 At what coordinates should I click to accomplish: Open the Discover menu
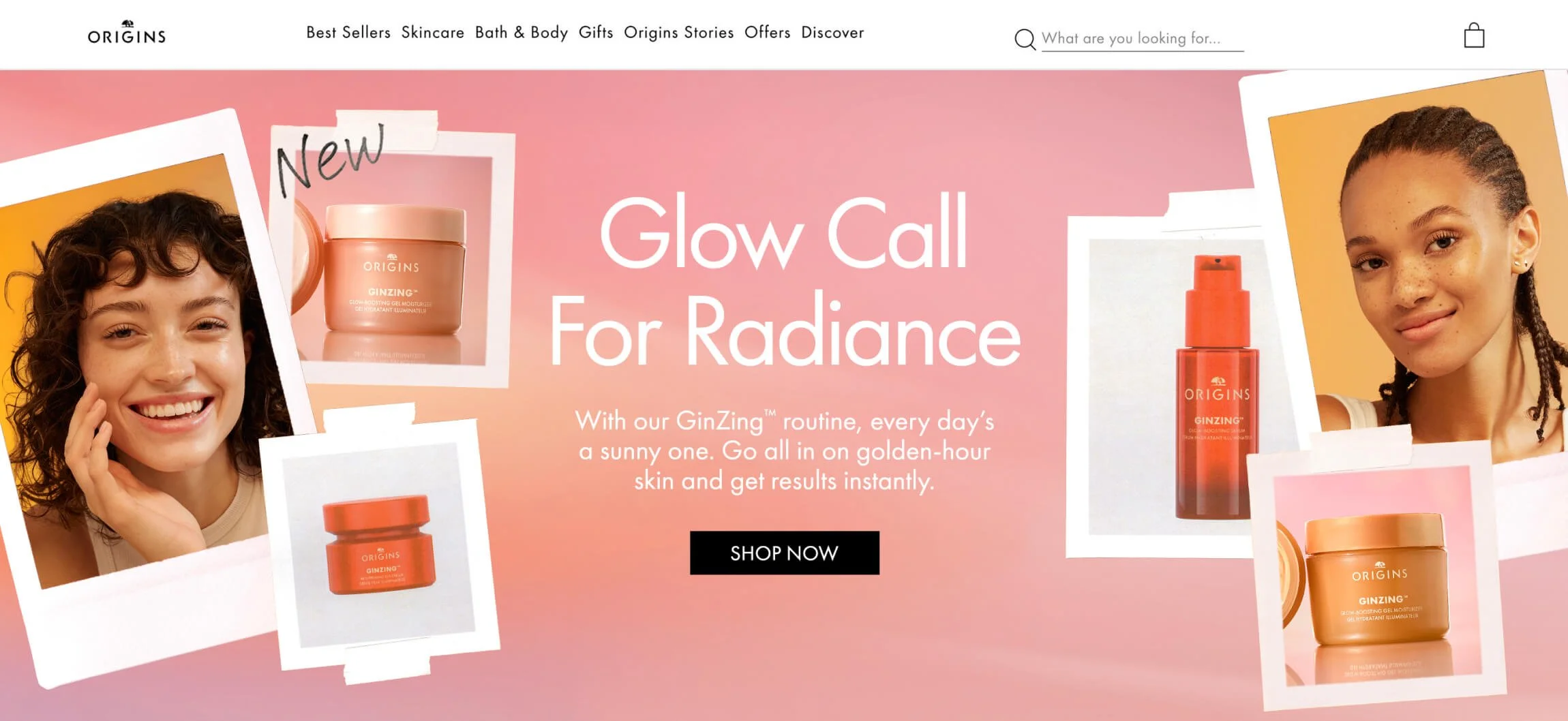[x=832, y=33]
